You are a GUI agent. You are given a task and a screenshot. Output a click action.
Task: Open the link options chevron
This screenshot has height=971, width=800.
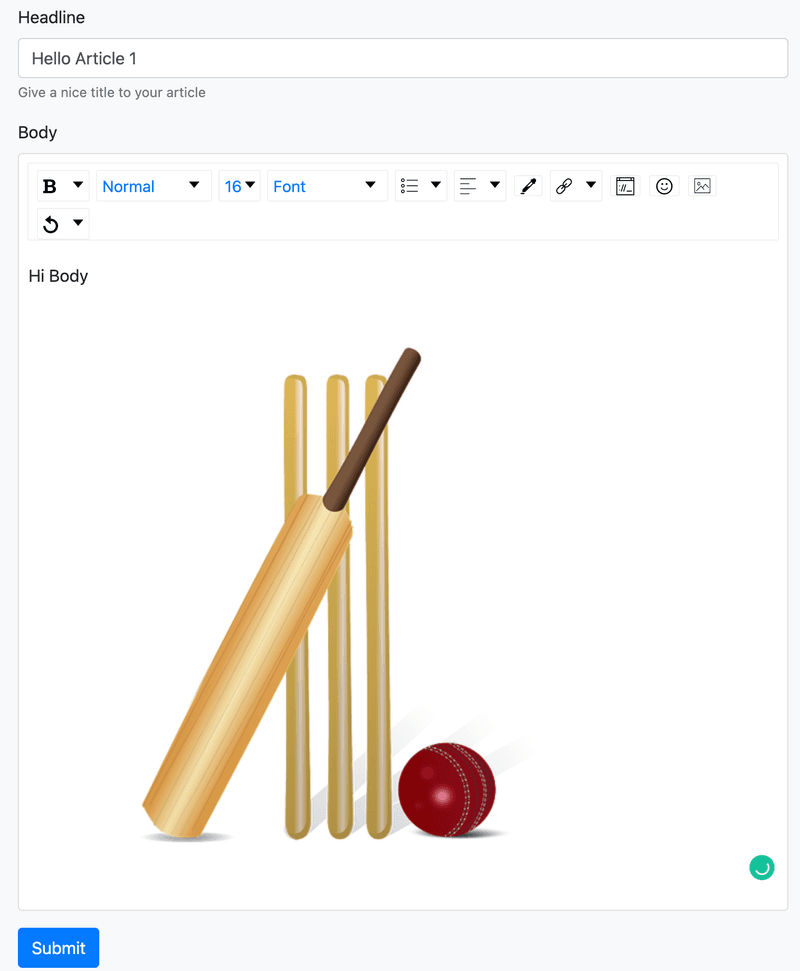tap(590, 185)
